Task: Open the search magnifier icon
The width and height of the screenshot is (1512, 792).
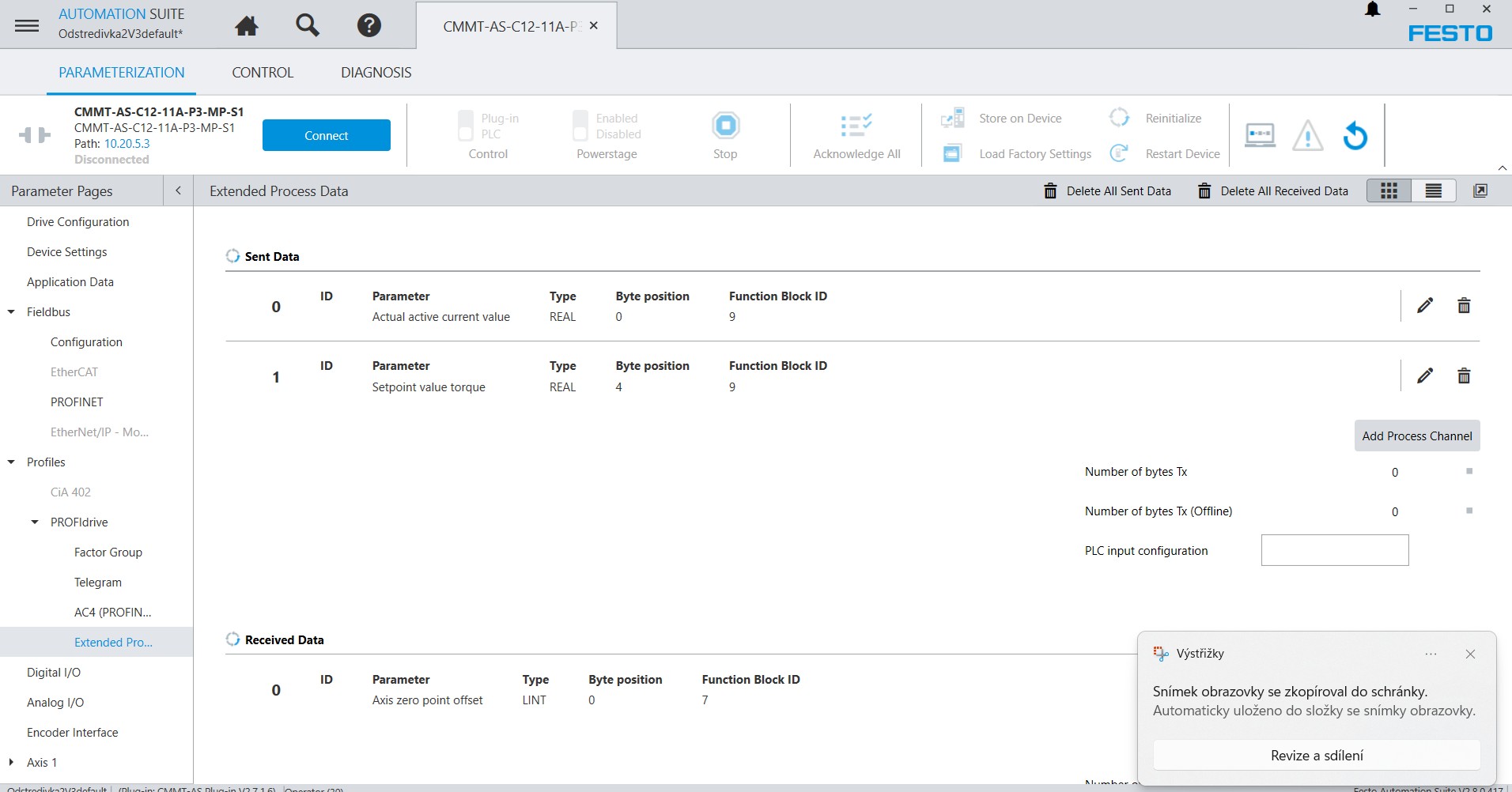Action: tap(308, 25)
